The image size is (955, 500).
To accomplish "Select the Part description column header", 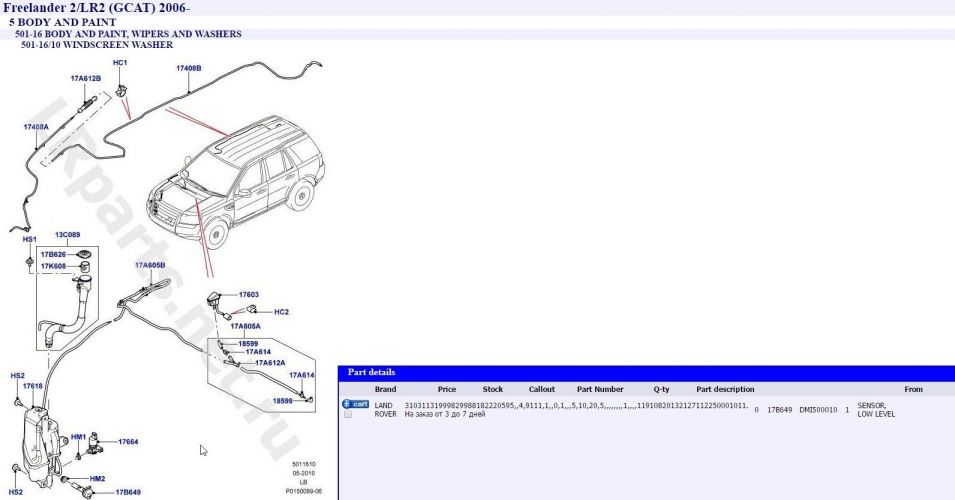I will point(725,389).
